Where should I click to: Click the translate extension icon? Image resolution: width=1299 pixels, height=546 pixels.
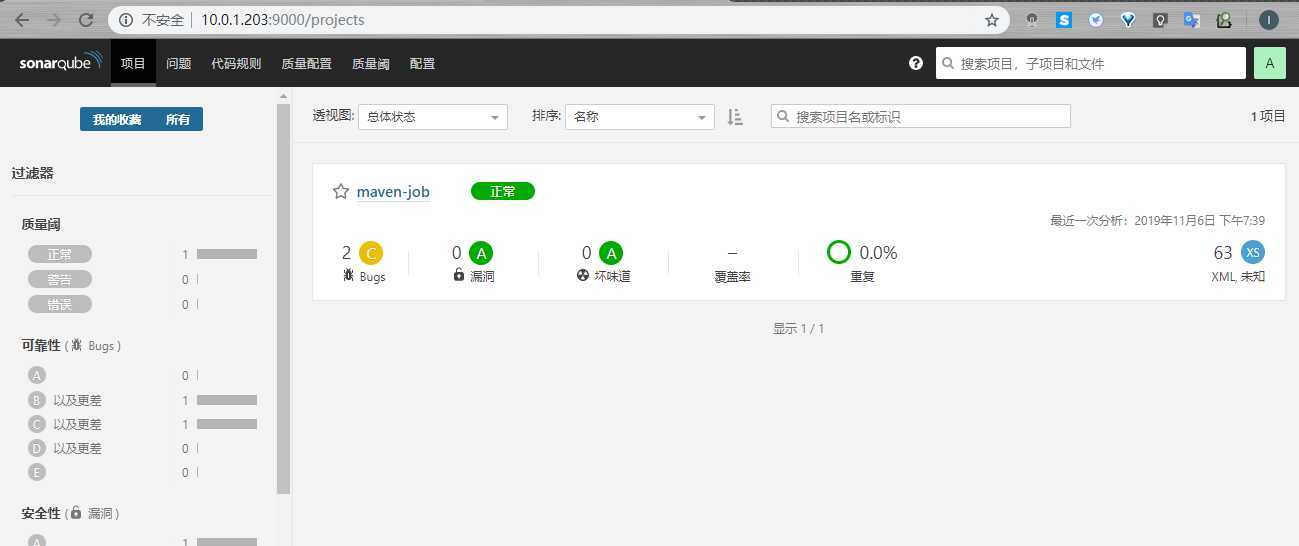1192,19
